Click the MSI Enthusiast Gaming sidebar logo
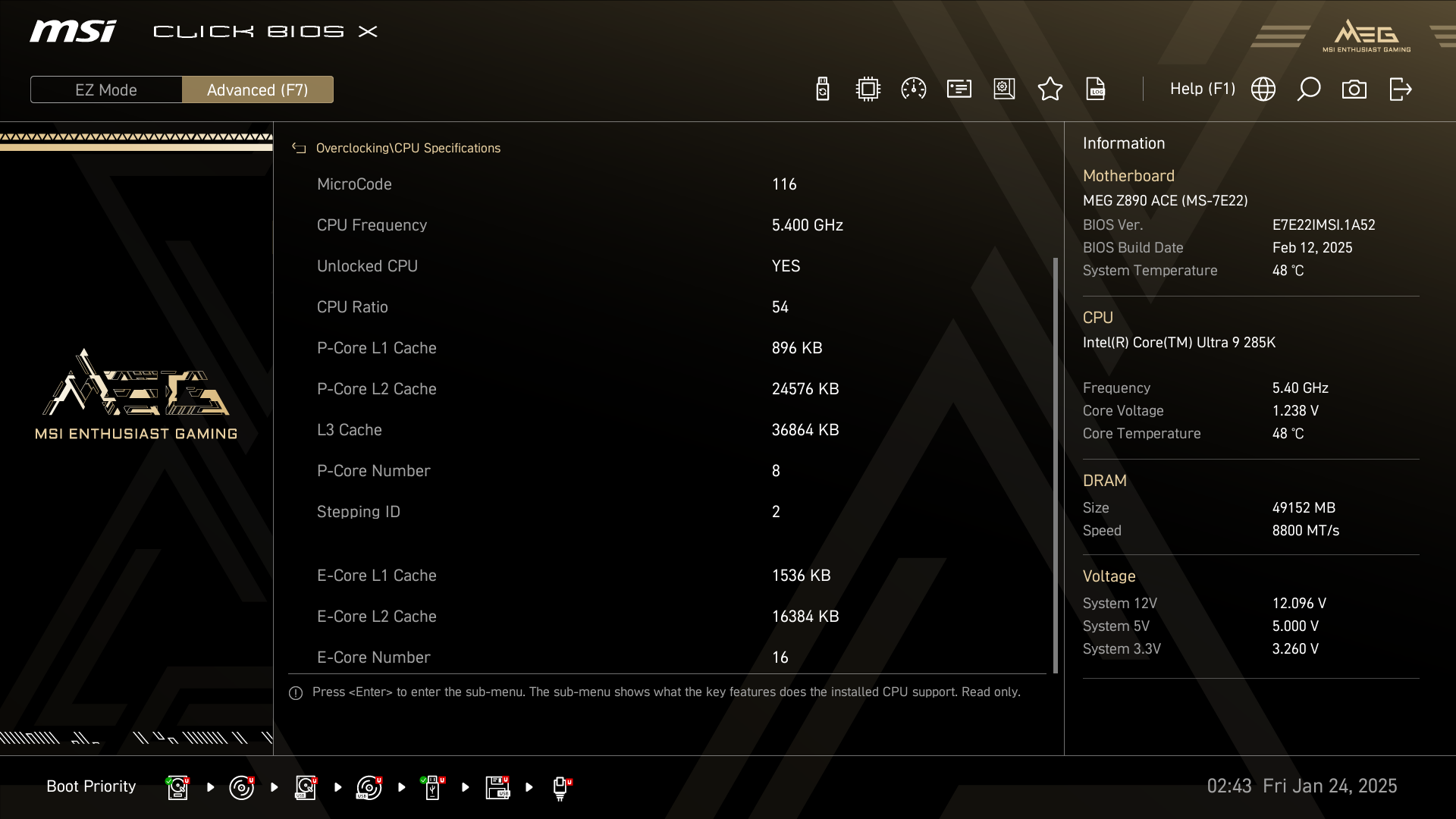The width and height of the screenshot is (1456, 819). [136, 394]
